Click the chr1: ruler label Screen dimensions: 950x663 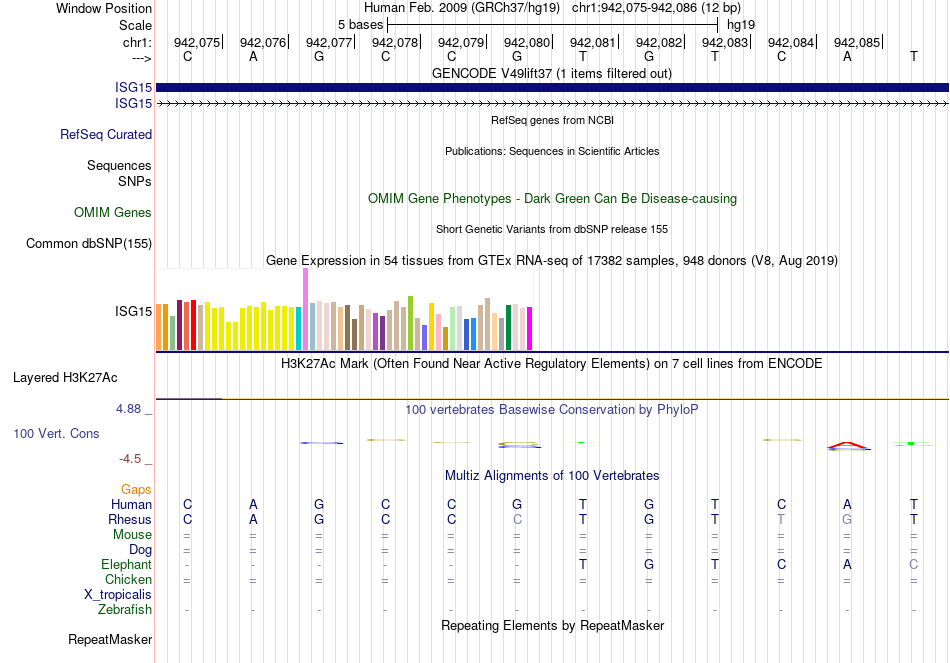tap(137, 42)
